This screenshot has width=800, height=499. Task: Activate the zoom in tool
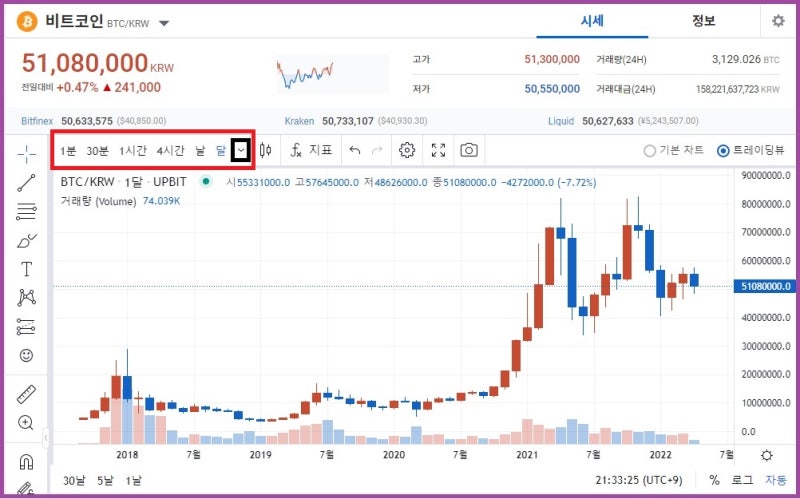(x=26, y=422)
